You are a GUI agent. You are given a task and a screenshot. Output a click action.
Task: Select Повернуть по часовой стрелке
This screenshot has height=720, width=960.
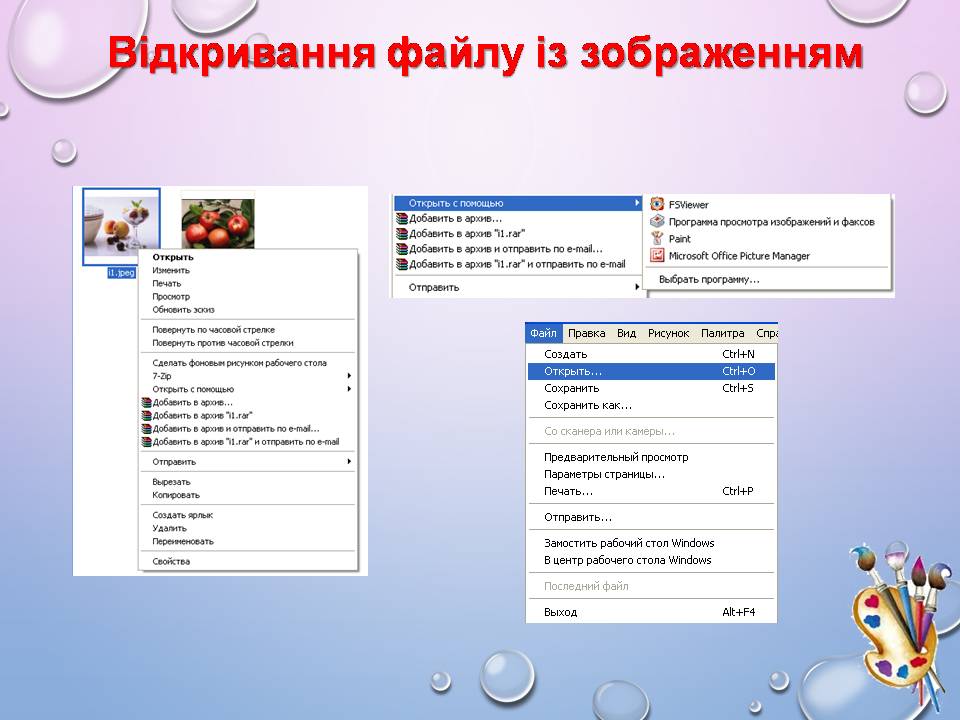pos(213,330)
